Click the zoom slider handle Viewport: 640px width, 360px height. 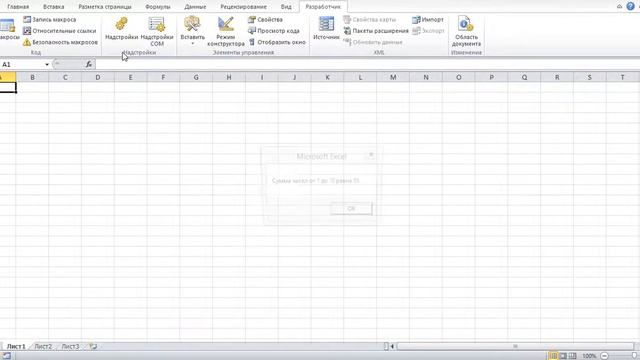click(x=634, y=356)
